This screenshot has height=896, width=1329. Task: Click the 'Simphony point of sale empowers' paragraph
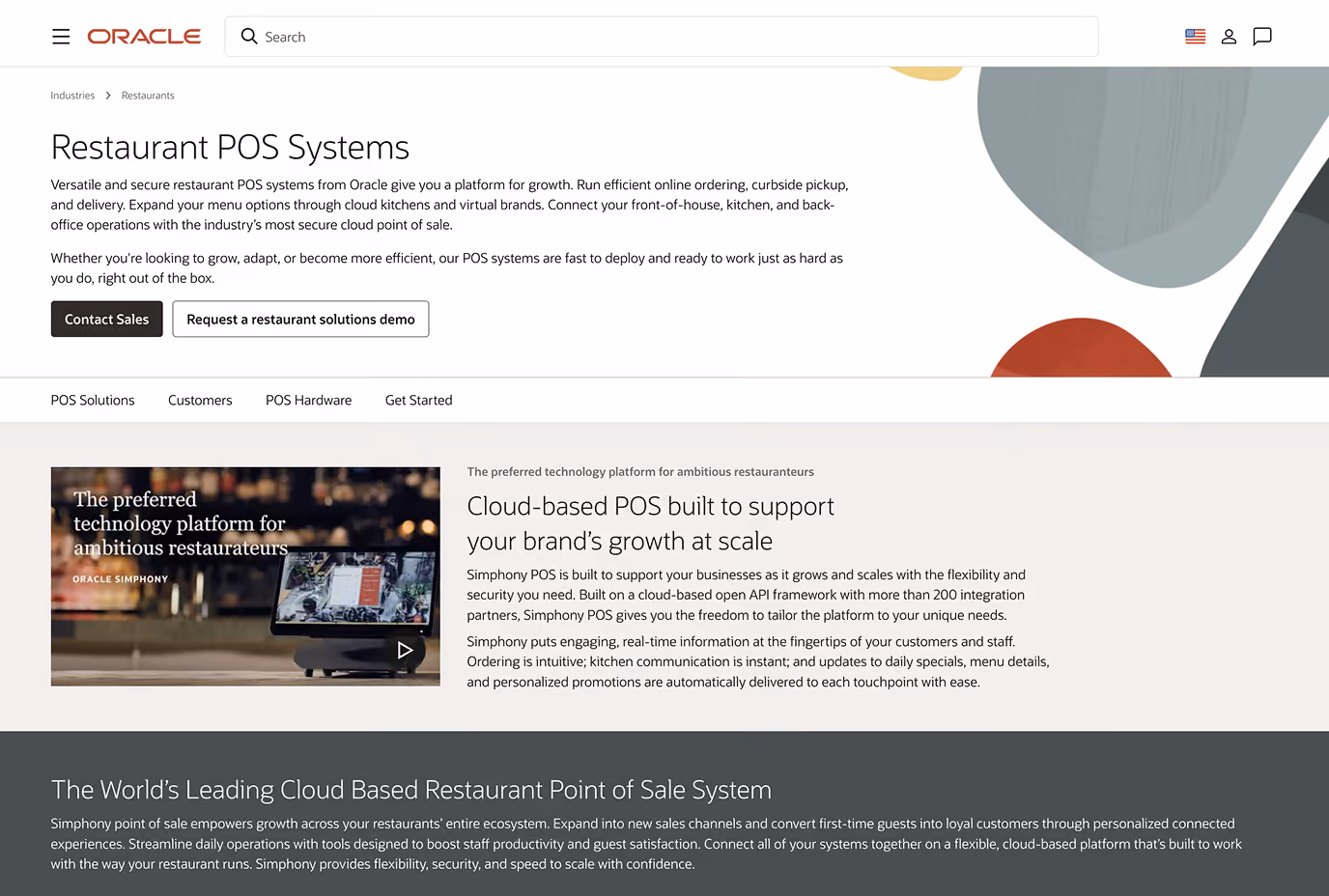click(x=646, y=844)
